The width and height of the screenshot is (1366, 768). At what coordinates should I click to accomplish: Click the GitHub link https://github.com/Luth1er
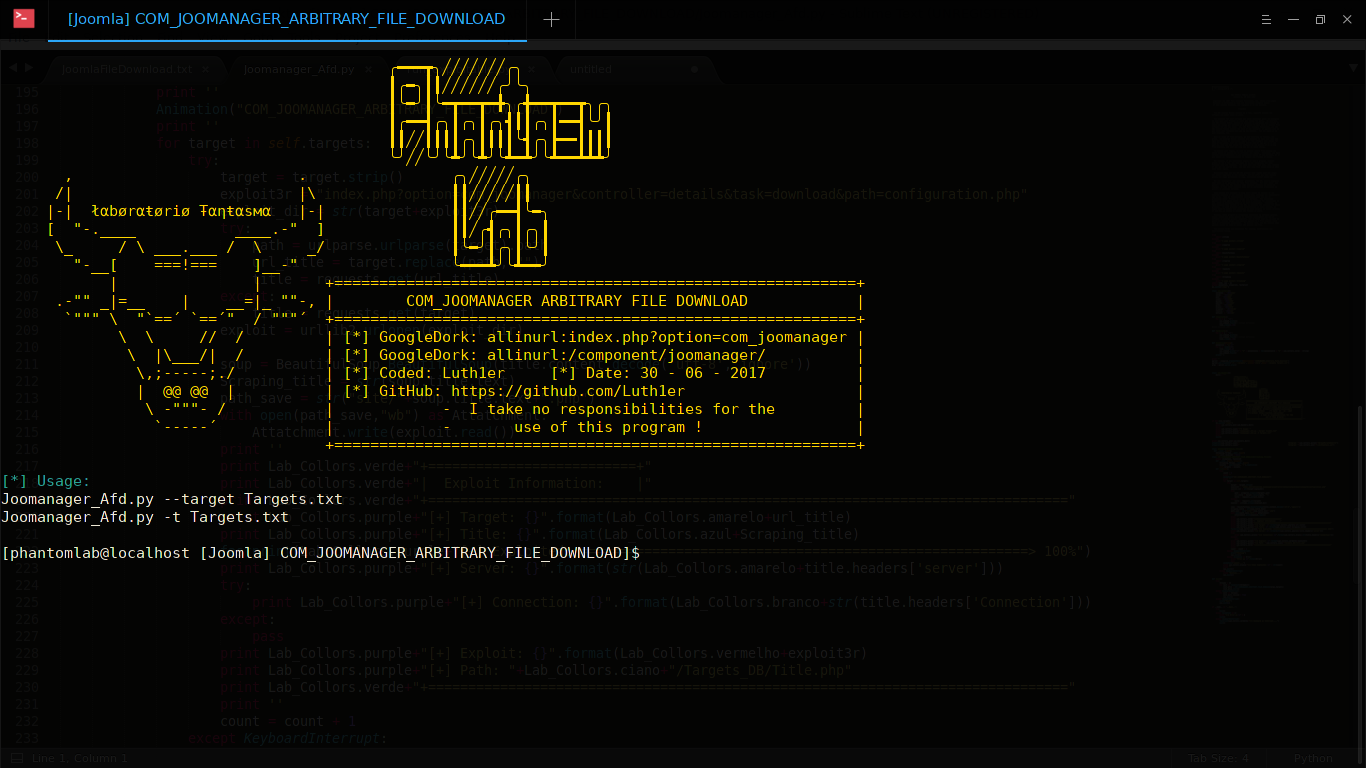click(x=568, y=391)
